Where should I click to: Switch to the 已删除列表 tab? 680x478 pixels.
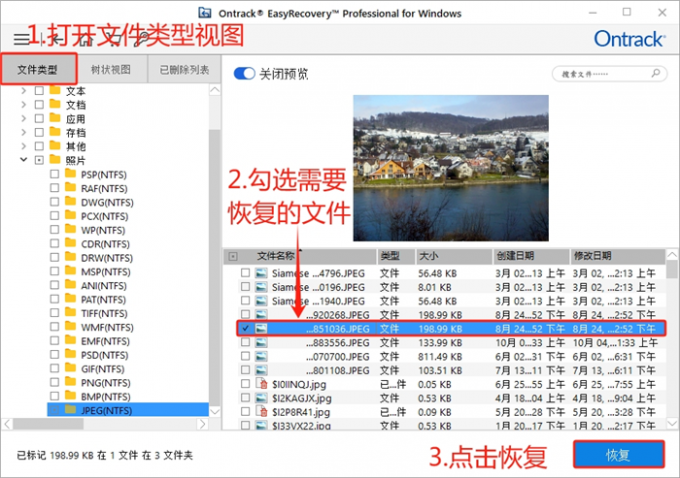point(184,69)
